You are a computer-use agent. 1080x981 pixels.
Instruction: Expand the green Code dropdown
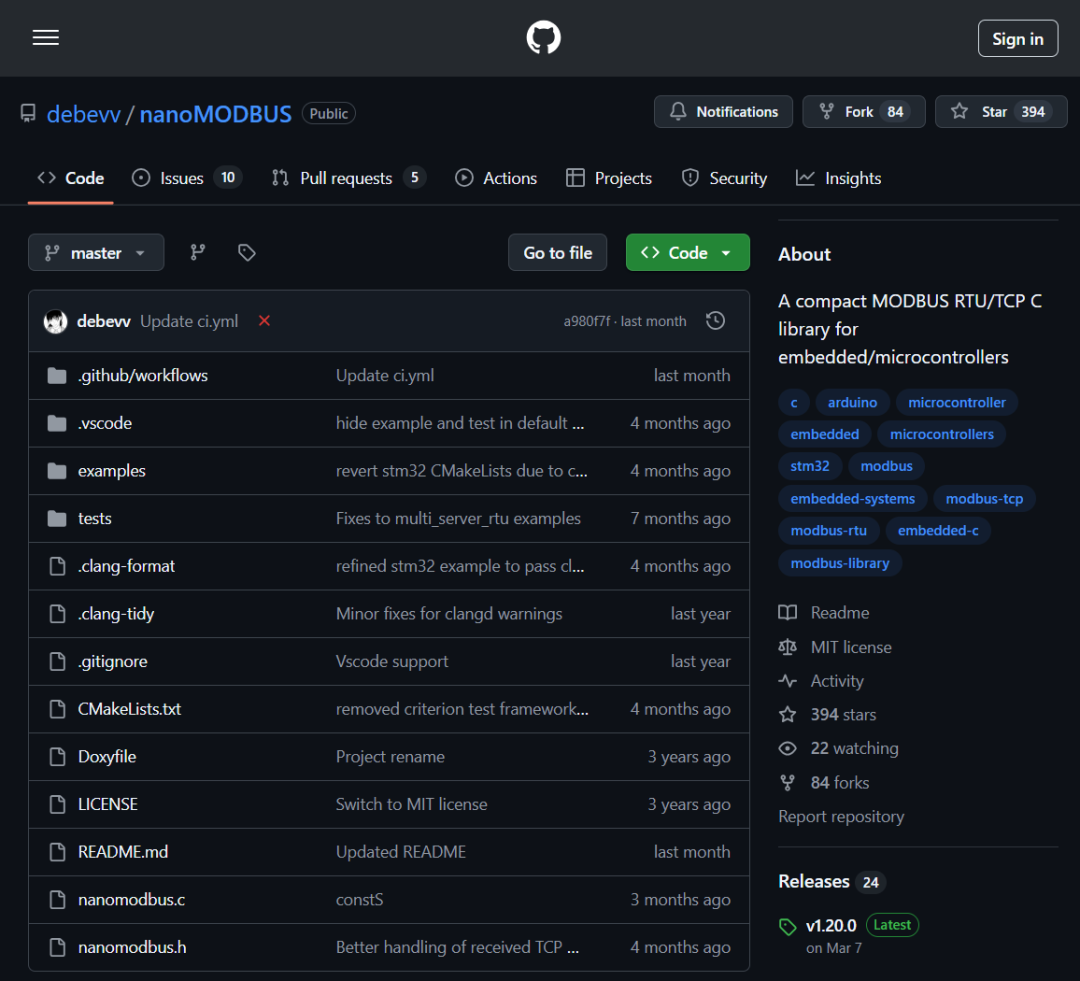(x=687, y=253)
